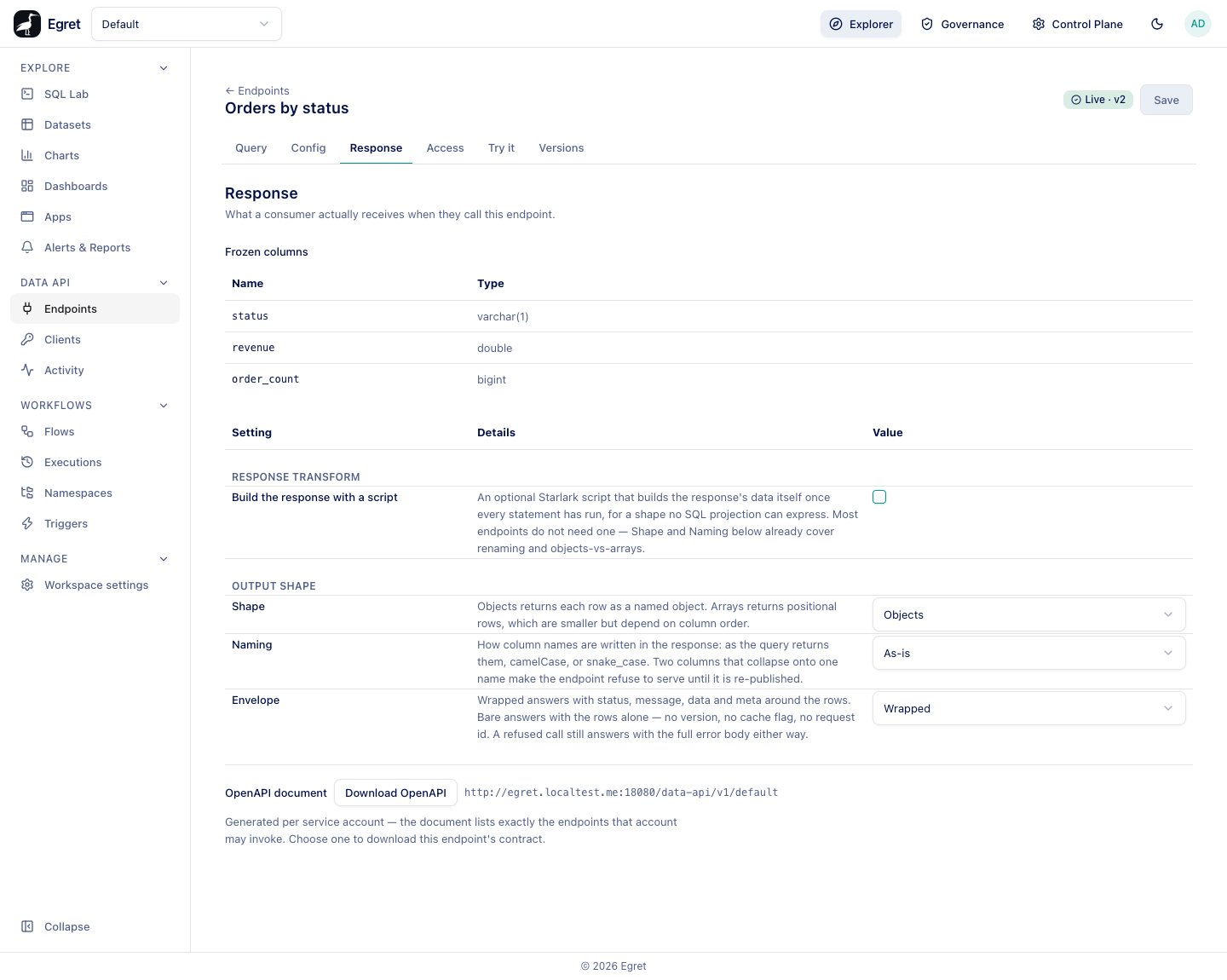The height and width of the screenshot is (980, 1227).
Task: Open Triggers in the sidebar
Action: click(95, 523)
